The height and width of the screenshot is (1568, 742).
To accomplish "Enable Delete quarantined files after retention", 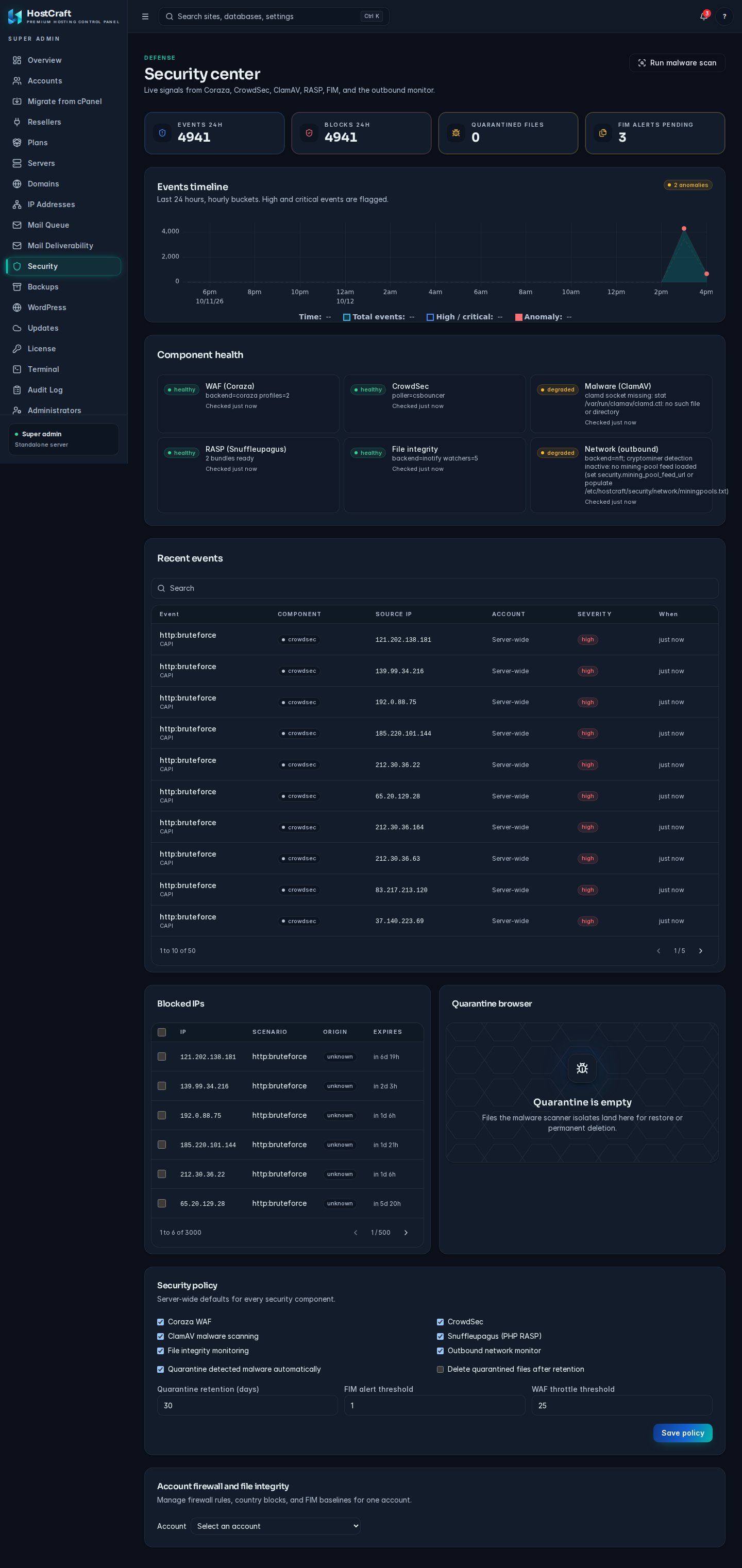I will (x=440, y=1369).
